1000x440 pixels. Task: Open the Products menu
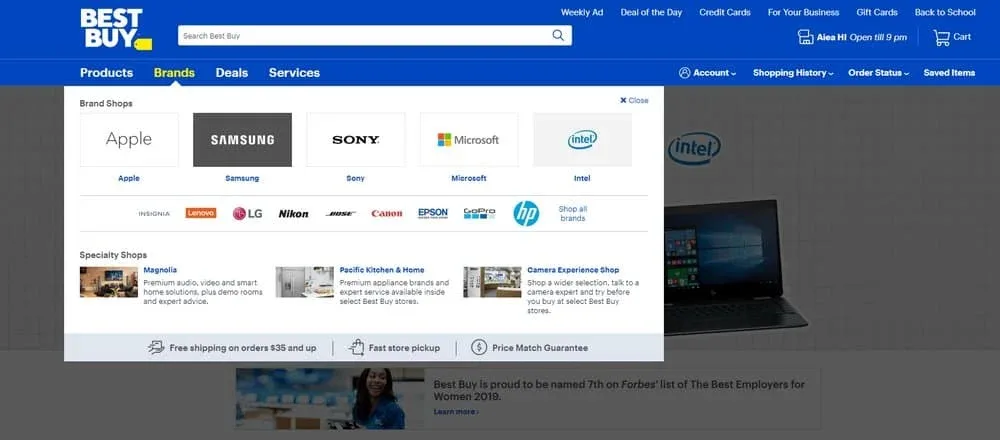pos(107,73)
